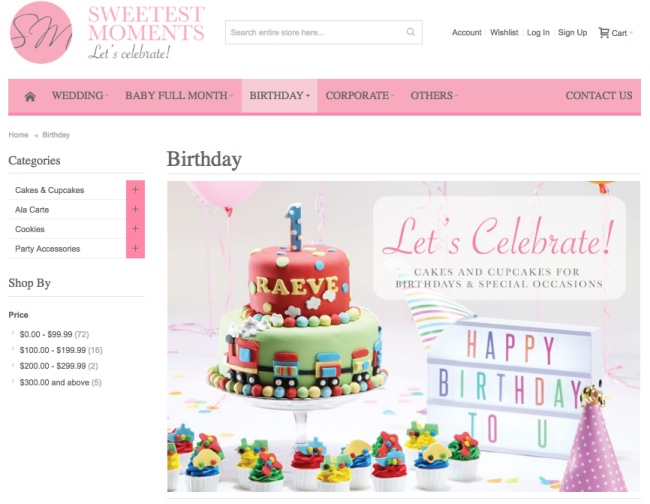This screenshot has height=504, width=650.
Task: Click the Sweetest Moments SM logo
Action: click(41, 32)
